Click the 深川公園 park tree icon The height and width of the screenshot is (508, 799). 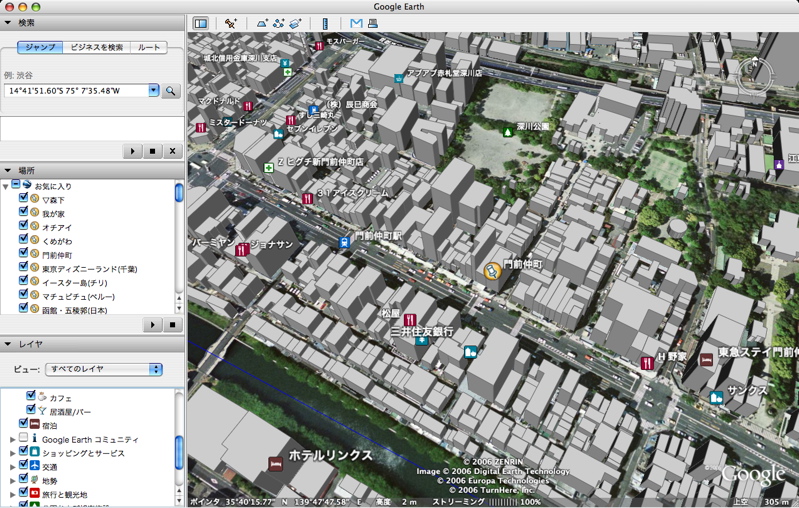(x=507, y=132)
